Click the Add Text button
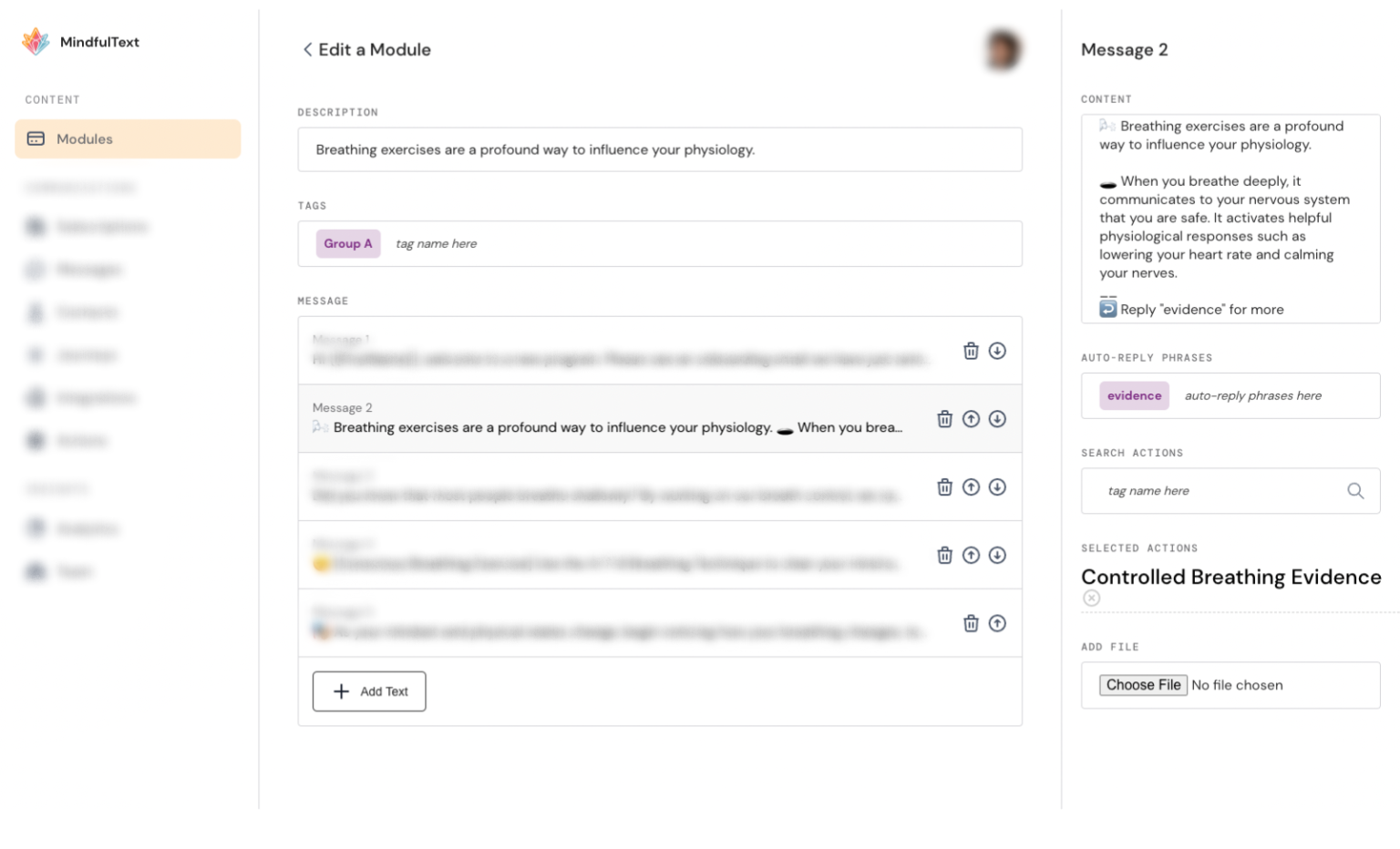This screenshot has width=1400, height=849. pyautogui.click(x=369, y=691)
